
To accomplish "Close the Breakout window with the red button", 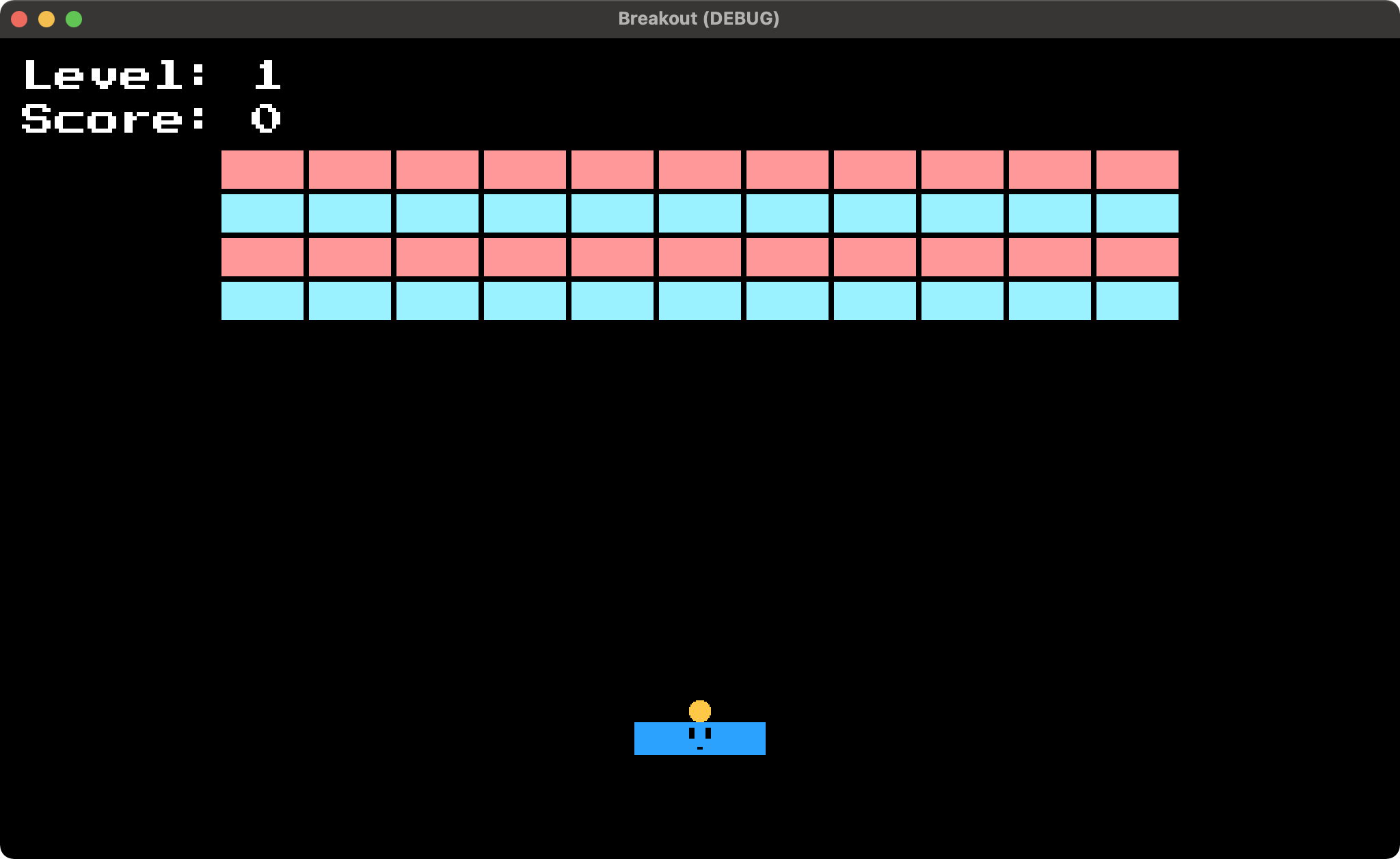I will coord(19,19).
